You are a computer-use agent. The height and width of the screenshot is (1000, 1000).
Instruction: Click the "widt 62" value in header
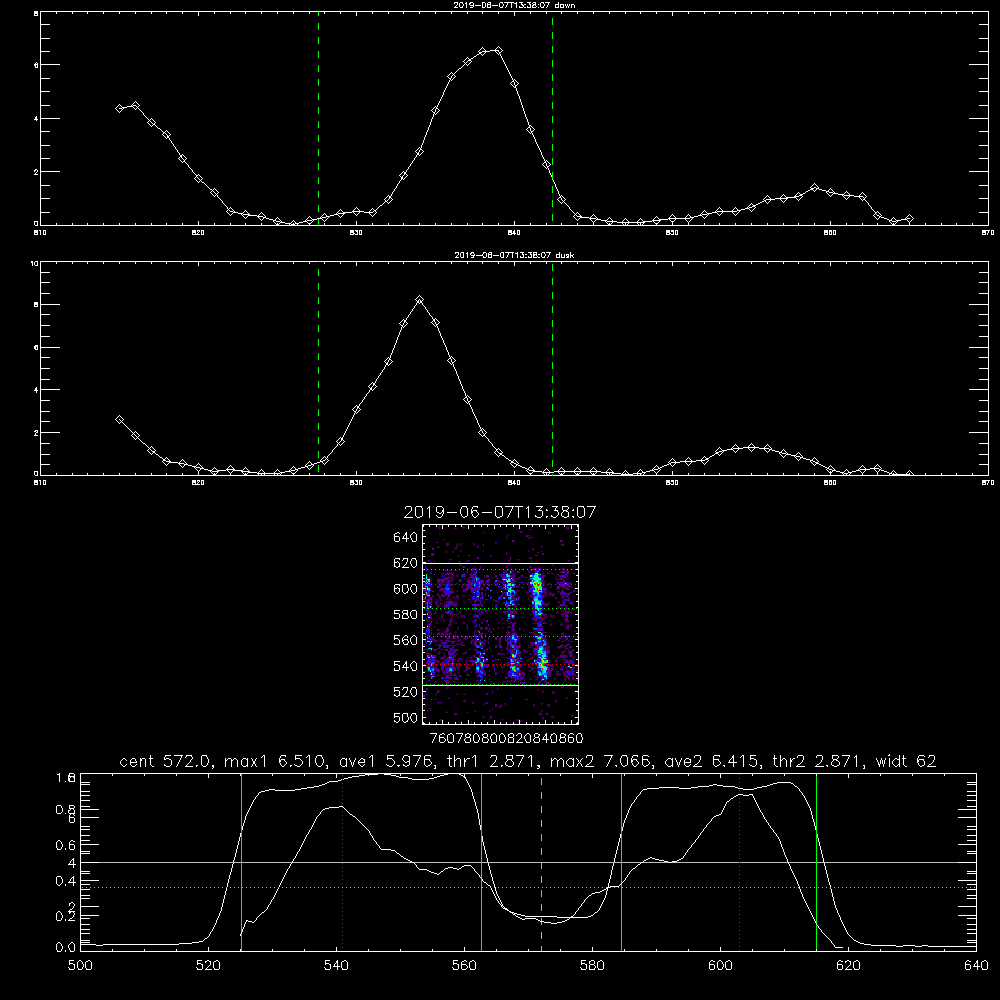906,761
